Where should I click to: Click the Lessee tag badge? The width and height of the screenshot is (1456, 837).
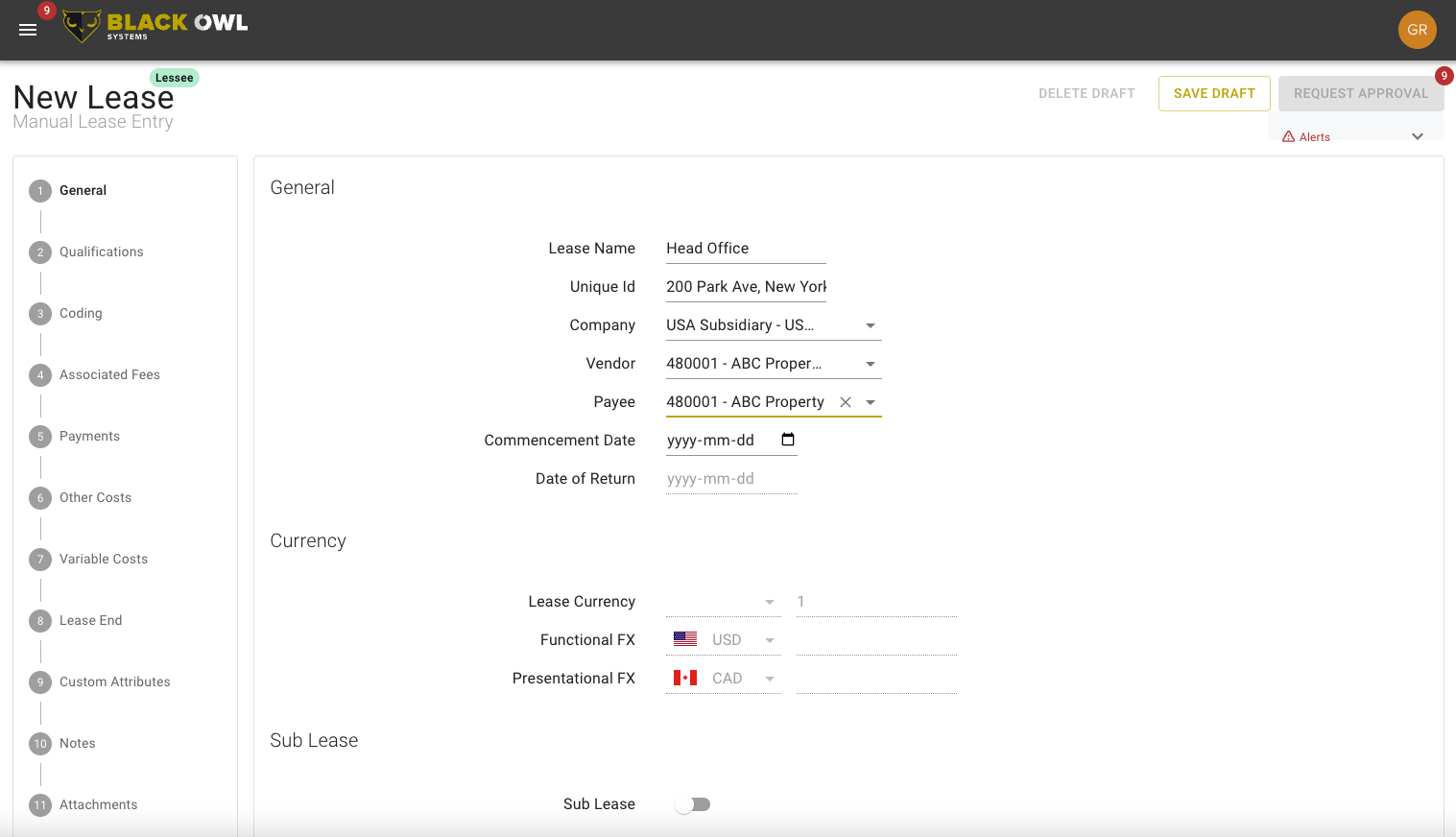[175, 78]
